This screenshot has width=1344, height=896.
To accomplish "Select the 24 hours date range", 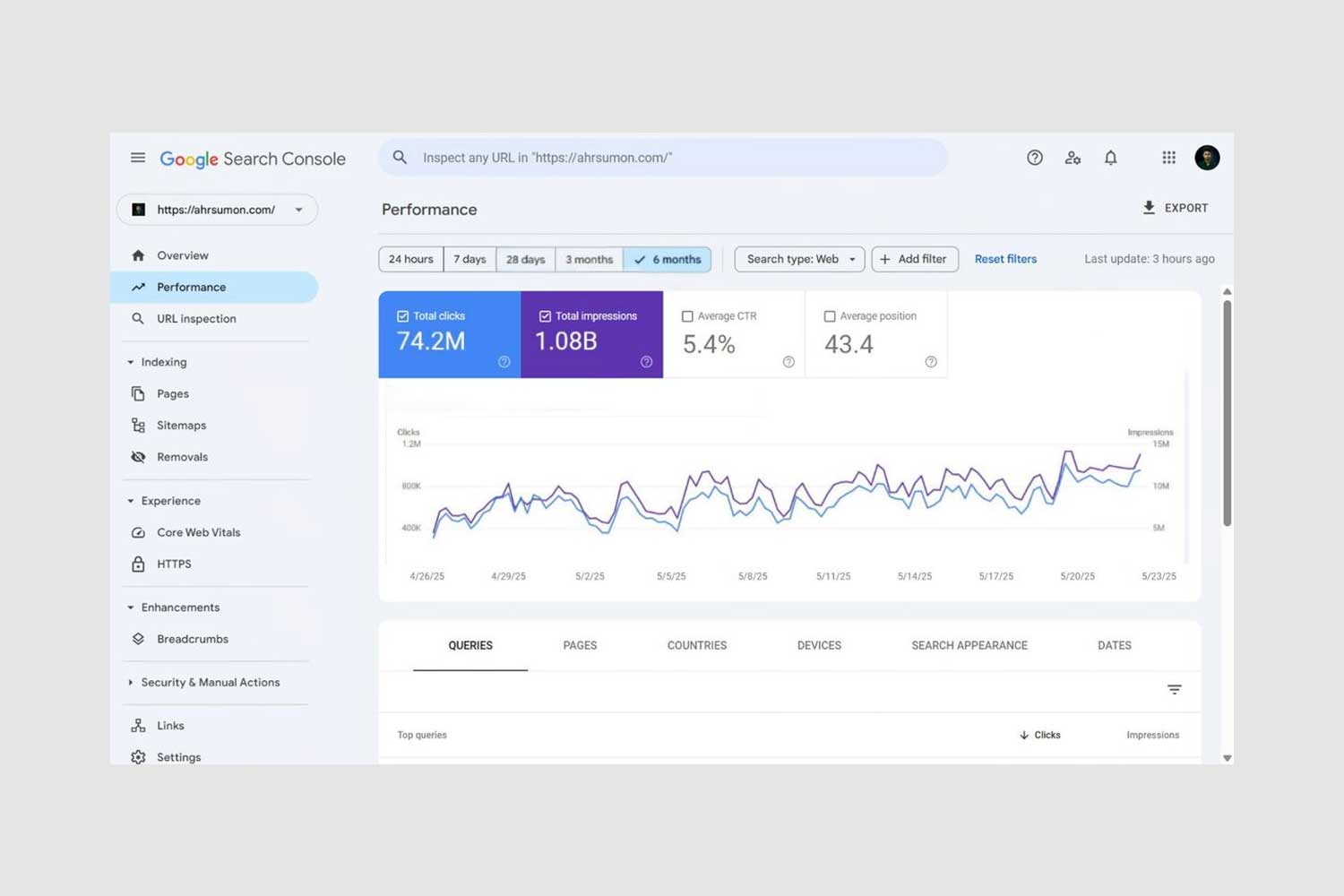I will click(x=411, y=259).
